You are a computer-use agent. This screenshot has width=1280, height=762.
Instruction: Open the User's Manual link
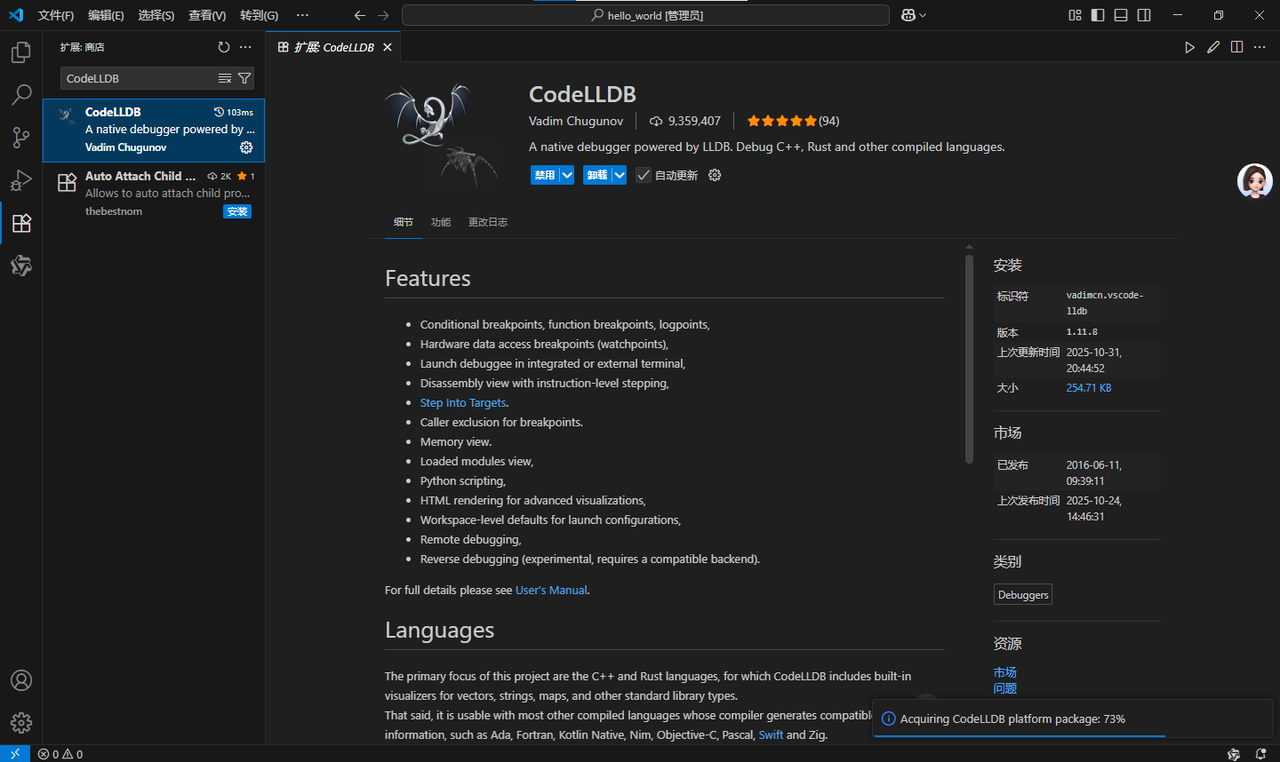(x=551, y=590)
